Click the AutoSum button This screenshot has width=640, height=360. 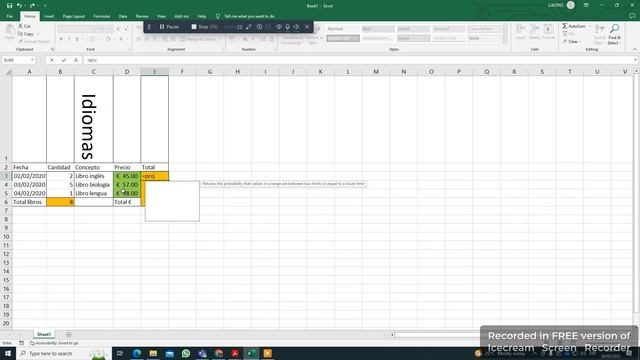573,26
